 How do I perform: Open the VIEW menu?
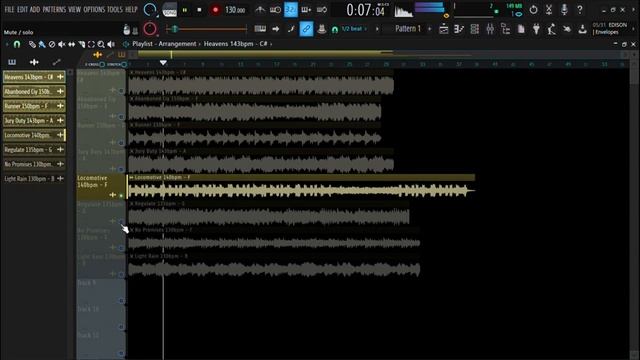[74, 9]
